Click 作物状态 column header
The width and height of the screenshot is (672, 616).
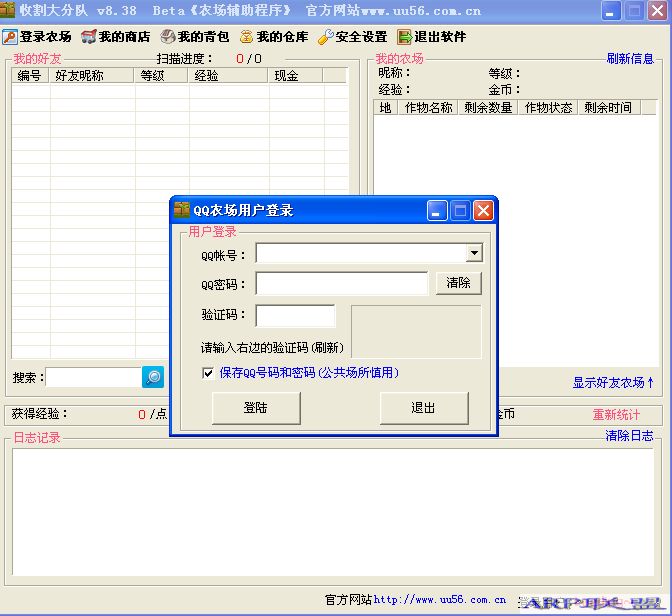tap(548, 108)
